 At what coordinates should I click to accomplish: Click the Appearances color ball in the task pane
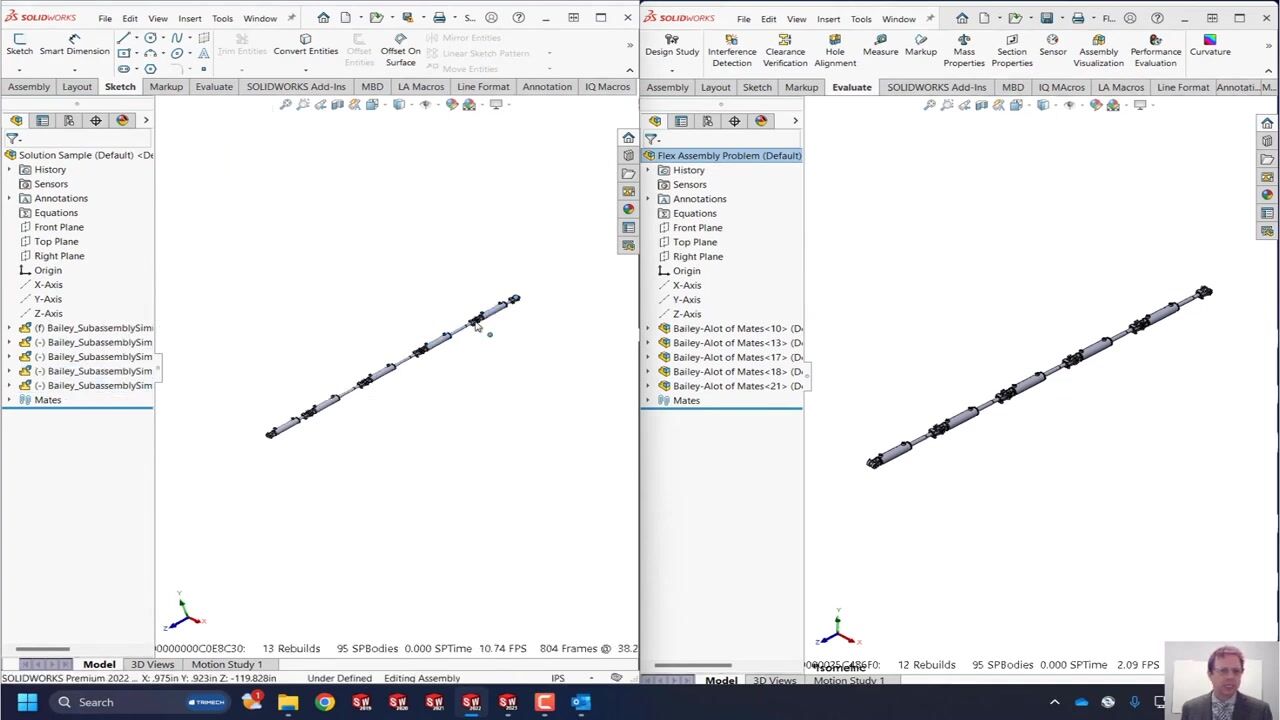[x=628, y=209]
